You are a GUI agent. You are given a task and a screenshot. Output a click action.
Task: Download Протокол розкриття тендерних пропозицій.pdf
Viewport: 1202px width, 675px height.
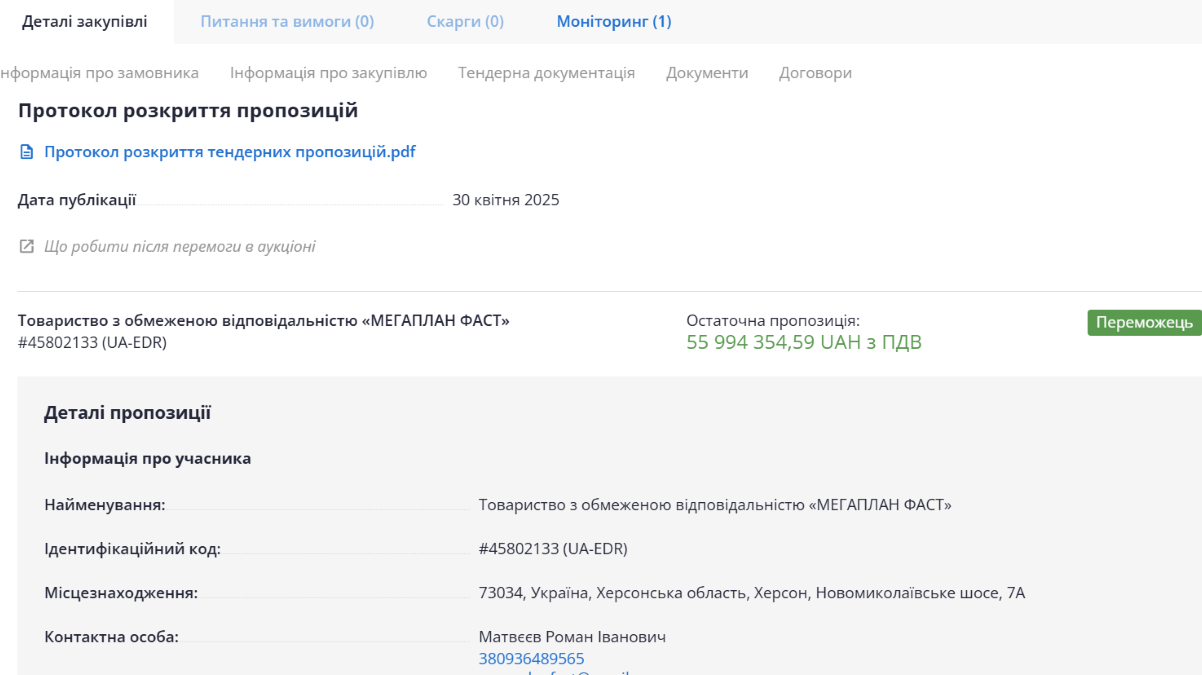(229, 152)
